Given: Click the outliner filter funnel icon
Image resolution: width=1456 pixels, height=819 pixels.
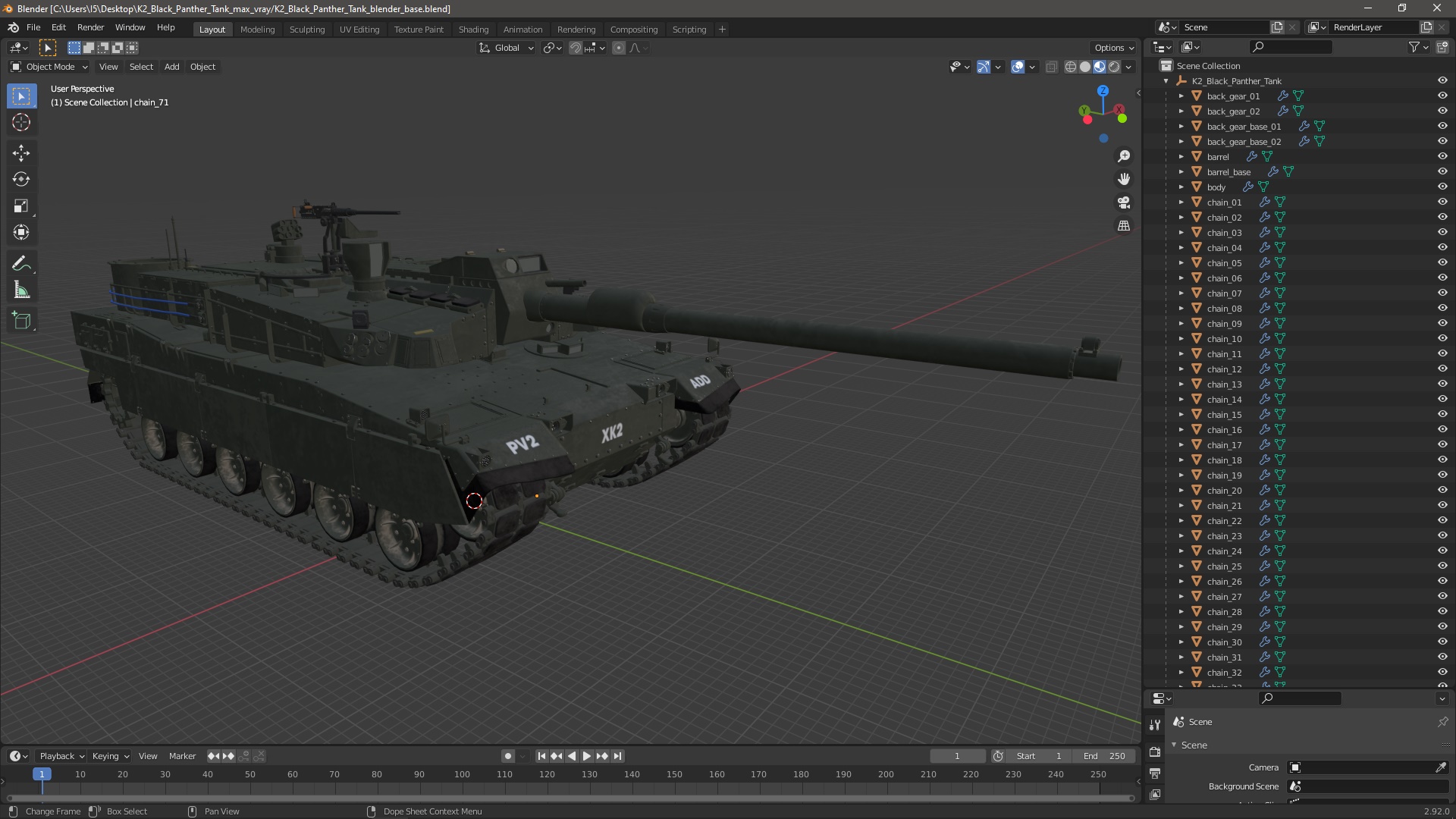Looking at the screenshot, I should [1414, 47].
